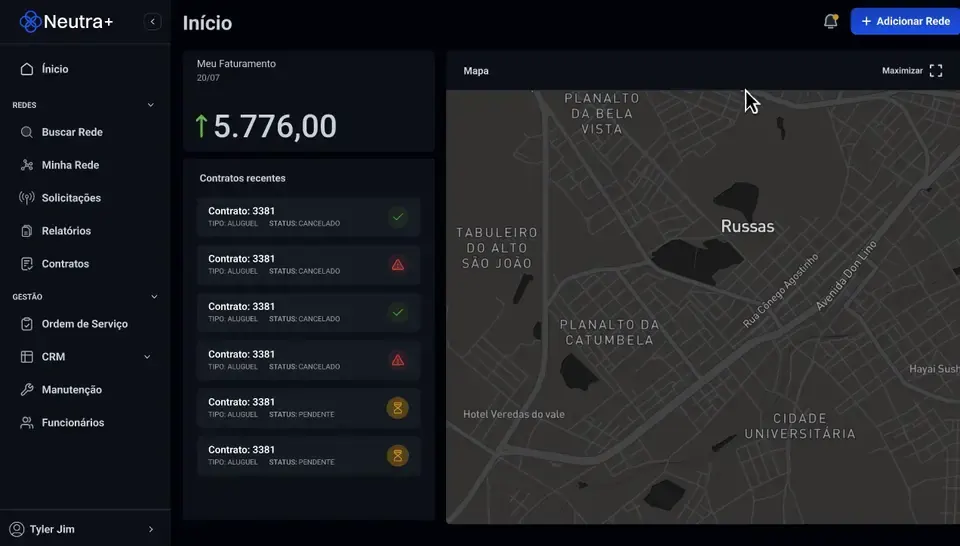Screen dimensions: 960x546
Task: Click the Maximizar map link
Action: 902,70
